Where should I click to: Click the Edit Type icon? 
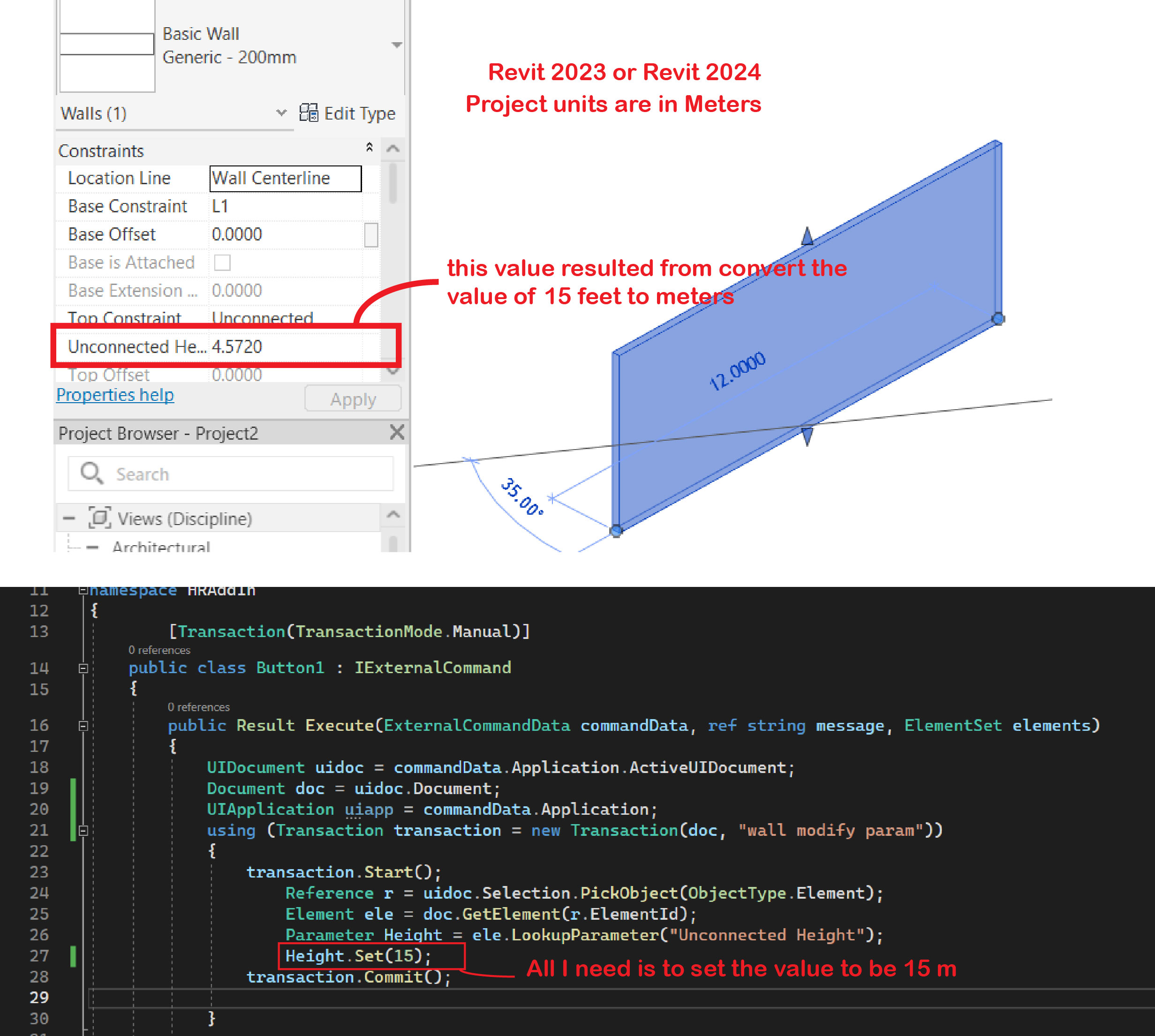(x=308, y=113)
